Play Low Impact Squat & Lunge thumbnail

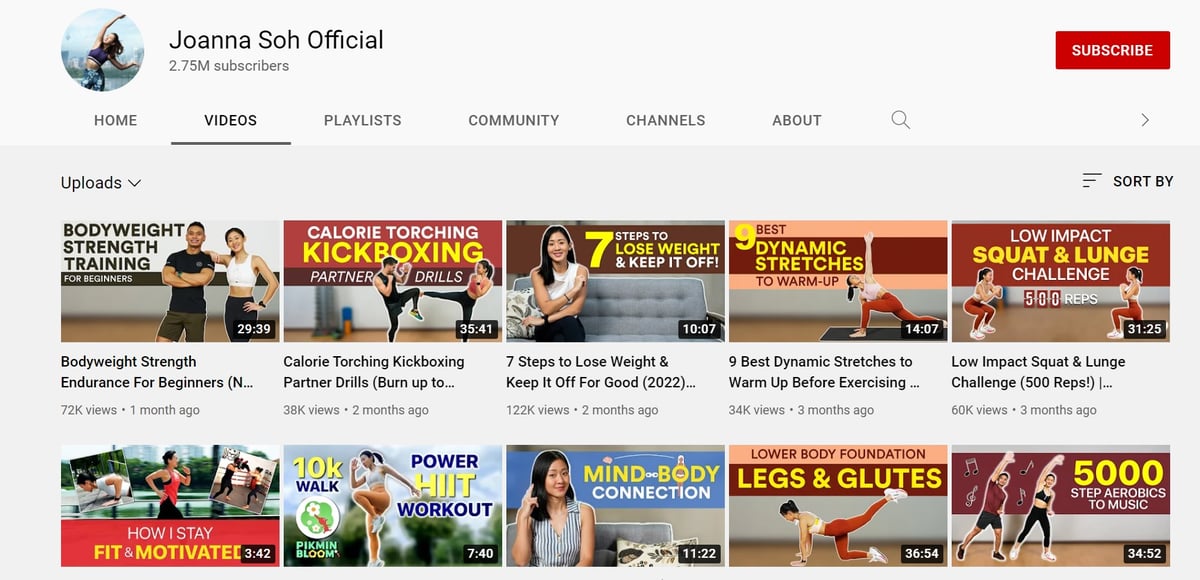pos(1060,281)
